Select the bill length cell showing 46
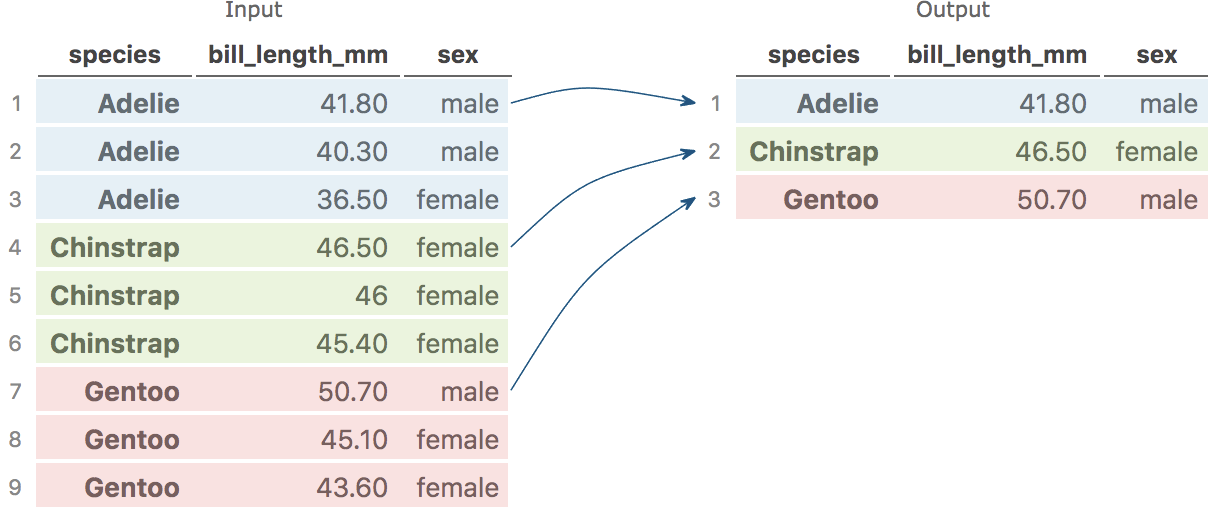This screenshot has height=509, width=1208. (x=371, y=296)
